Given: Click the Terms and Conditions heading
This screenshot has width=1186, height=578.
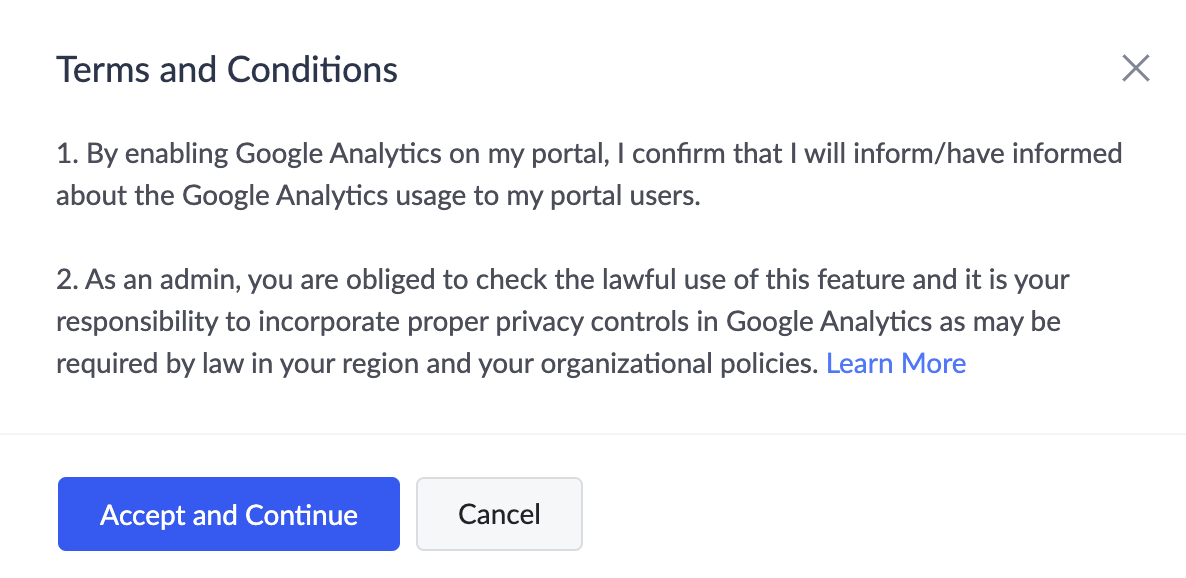Looking at the screenshot, I should (x=227, y=69).
